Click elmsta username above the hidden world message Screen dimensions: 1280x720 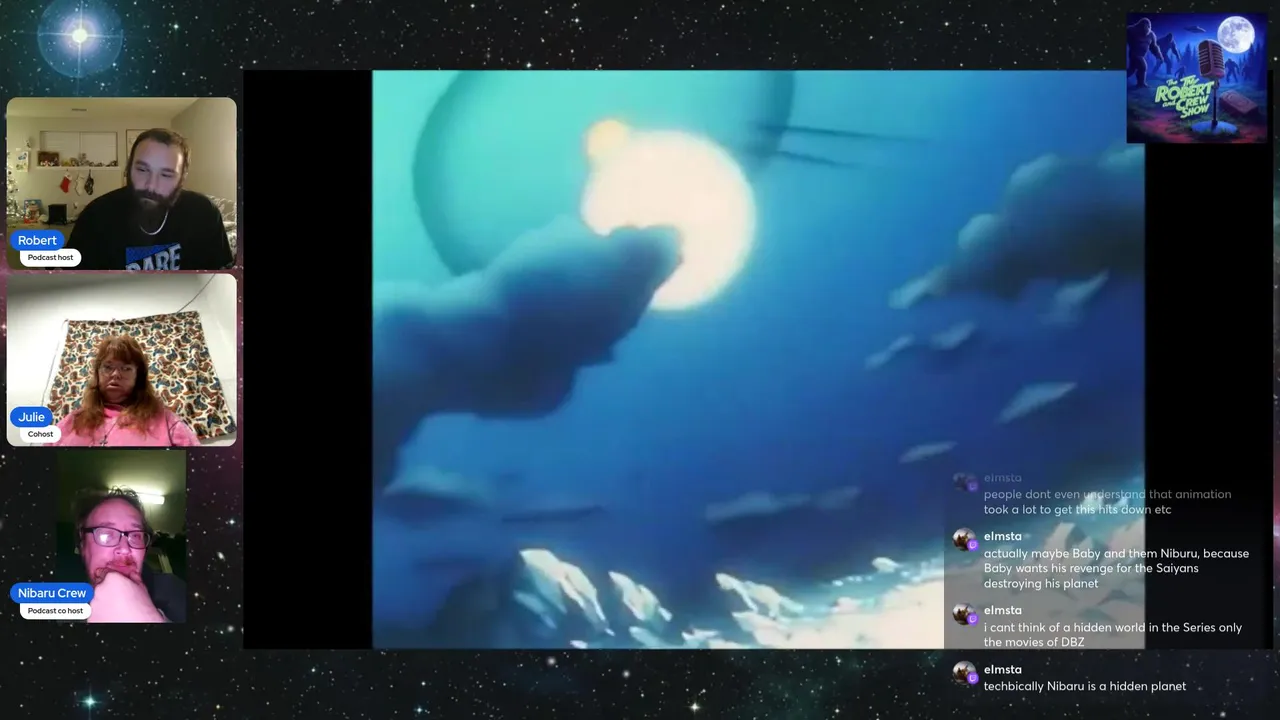click(1003, 610)
